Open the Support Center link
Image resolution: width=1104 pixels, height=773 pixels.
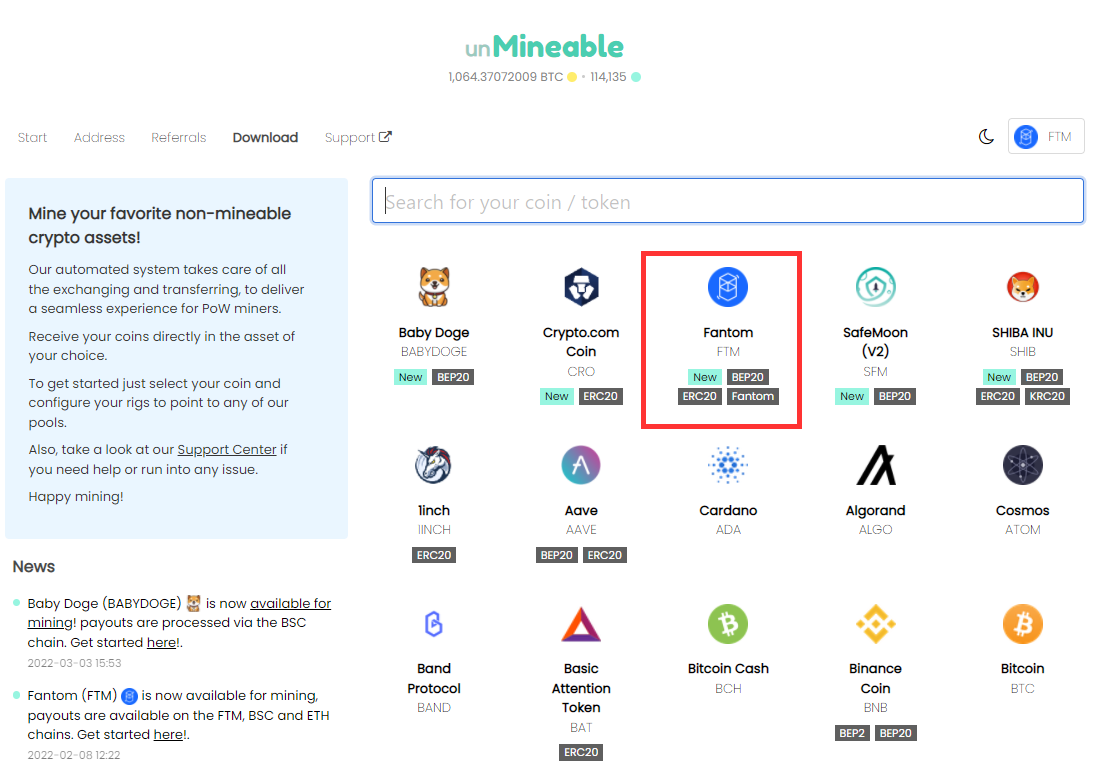227,449
